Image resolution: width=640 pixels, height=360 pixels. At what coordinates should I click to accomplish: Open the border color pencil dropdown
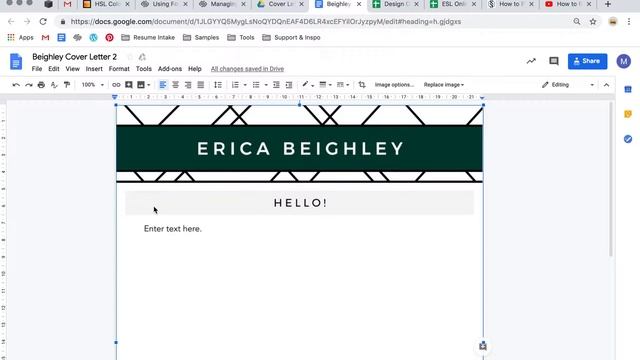(308, 85)
